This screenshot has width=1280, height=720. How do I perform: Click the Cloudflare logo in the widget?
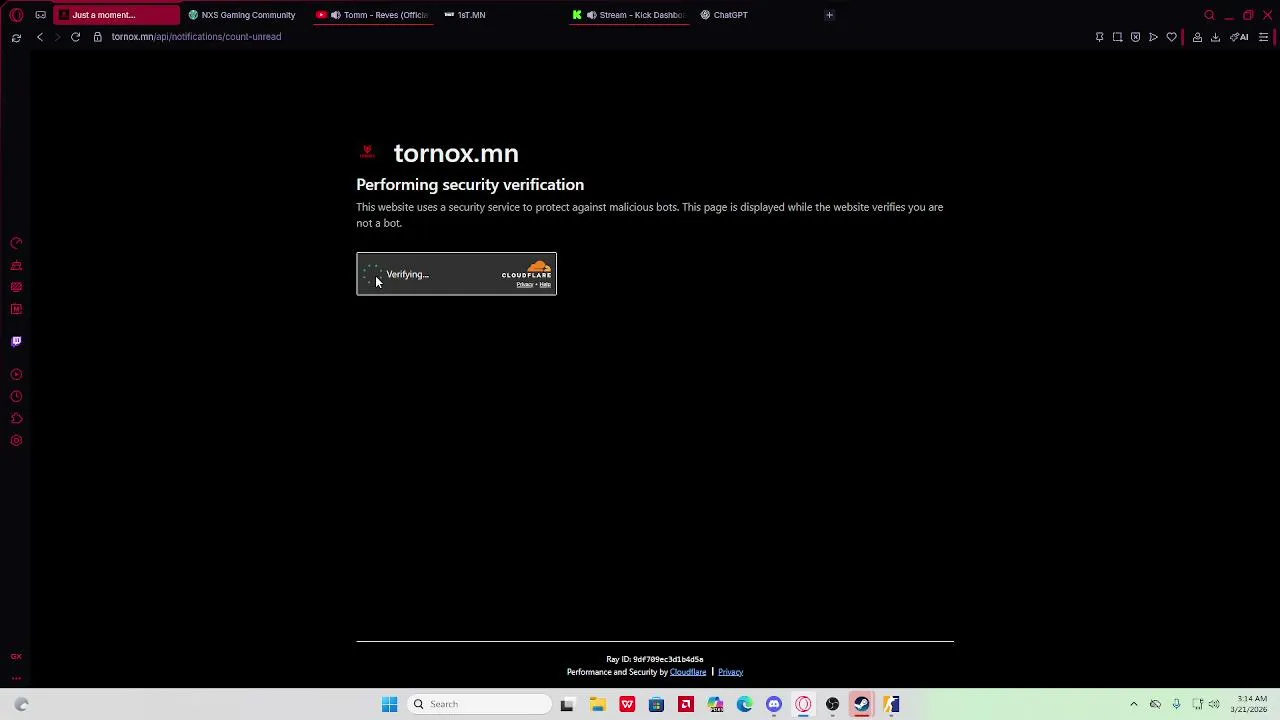click(527, 269)
